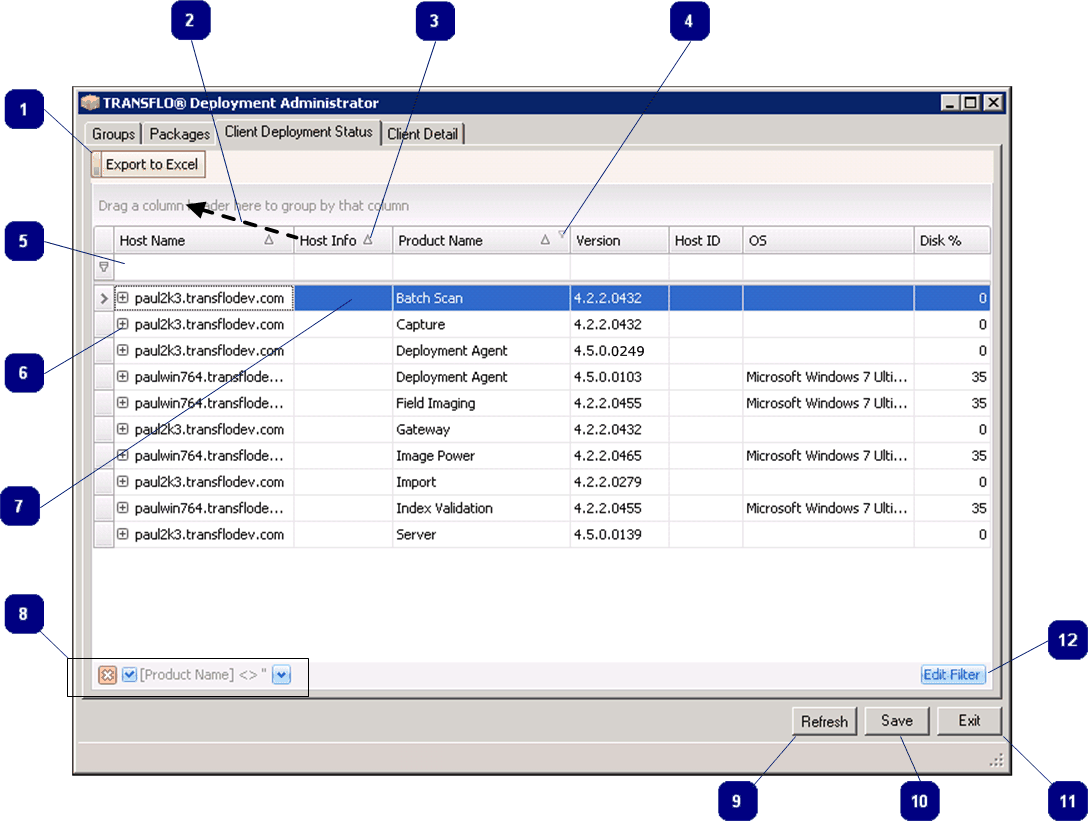This screenshot has height=821, width=1088.
Task: Open the filter funnel on the Product Name header
Action: (x=563, y=235)
